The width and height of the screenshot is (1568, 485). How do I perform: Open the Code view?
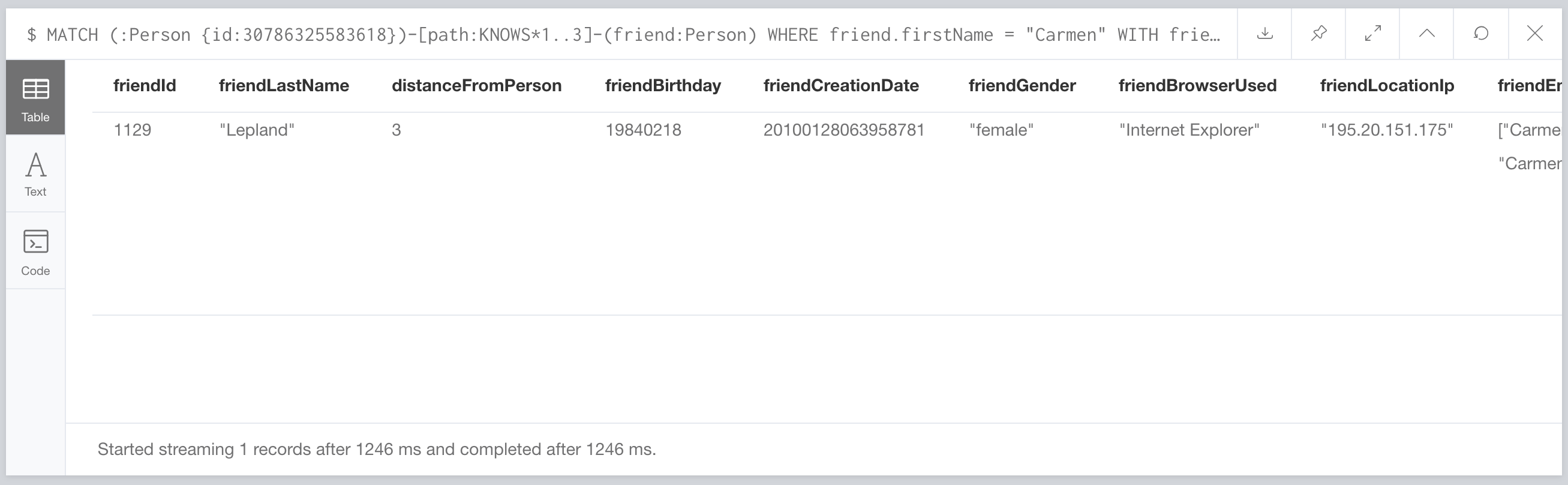(35, 252)
